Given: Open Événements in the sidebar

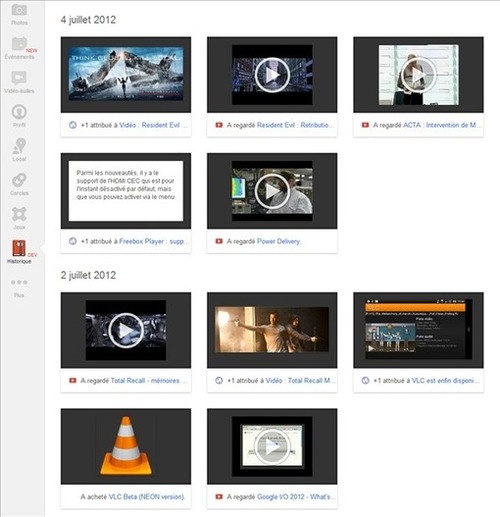Looking at the screenshot, I should 19,48.
